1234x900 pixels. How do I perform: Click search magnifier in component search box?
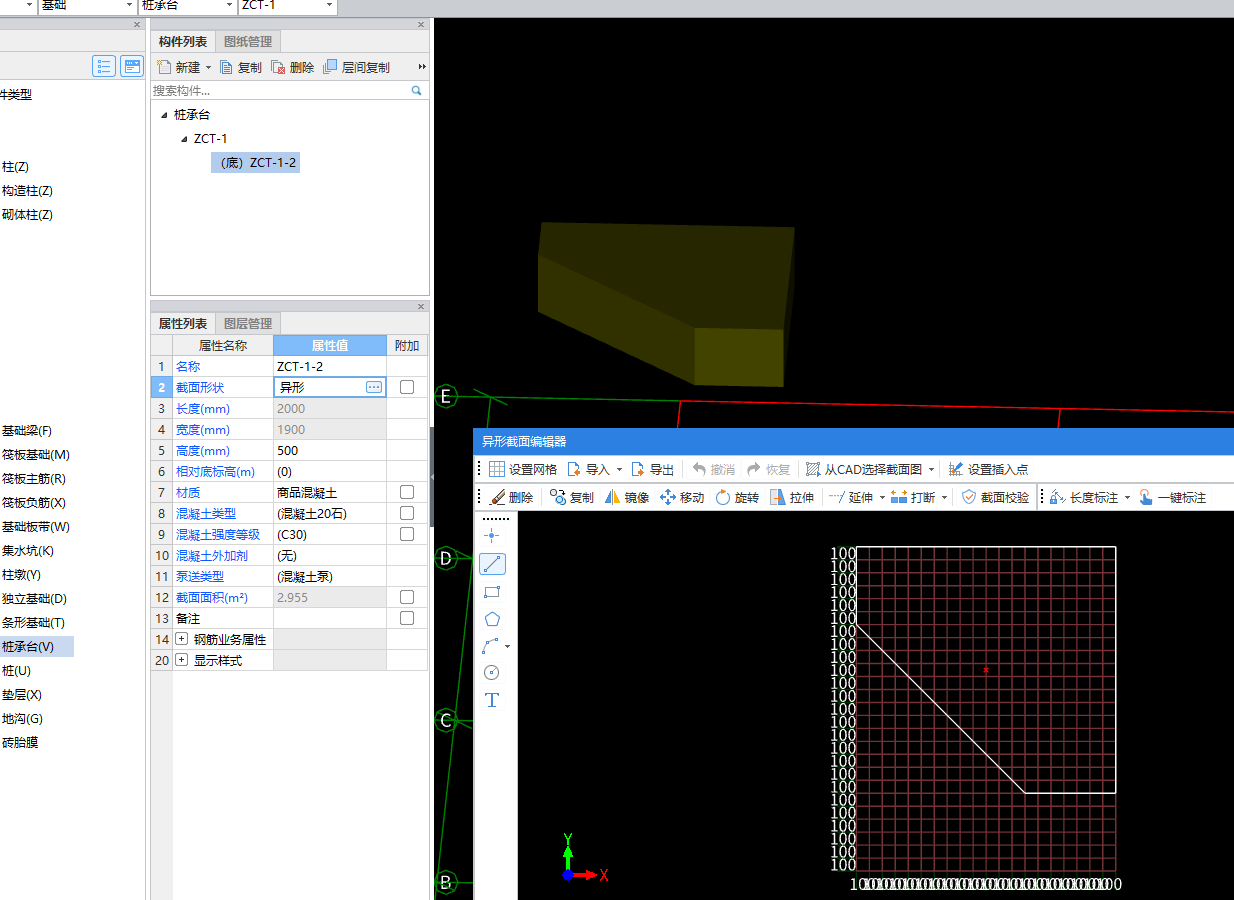click(417, 90)
